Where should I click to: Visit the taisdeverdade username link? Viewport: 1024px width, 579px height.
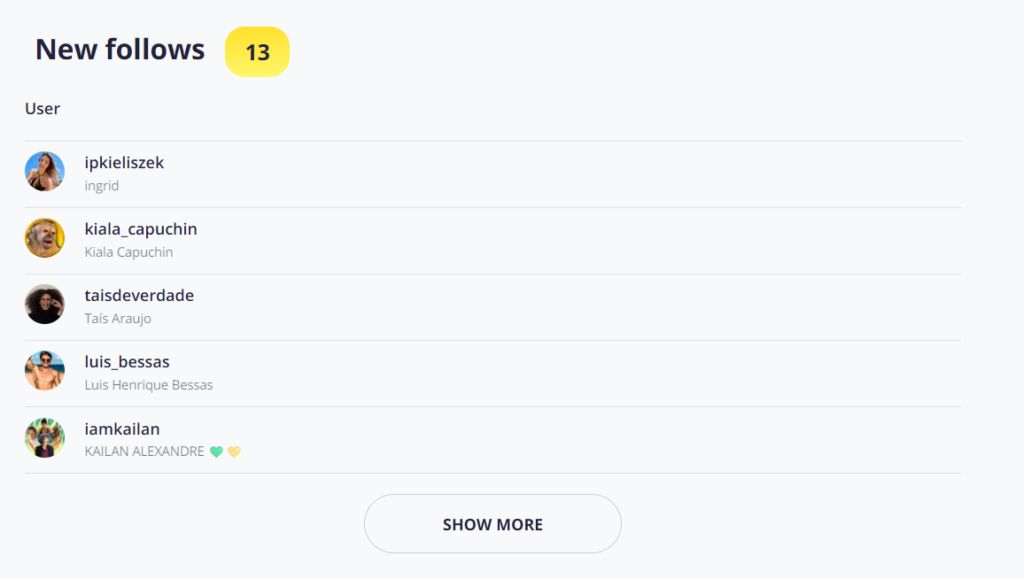(x=139, y=295)
